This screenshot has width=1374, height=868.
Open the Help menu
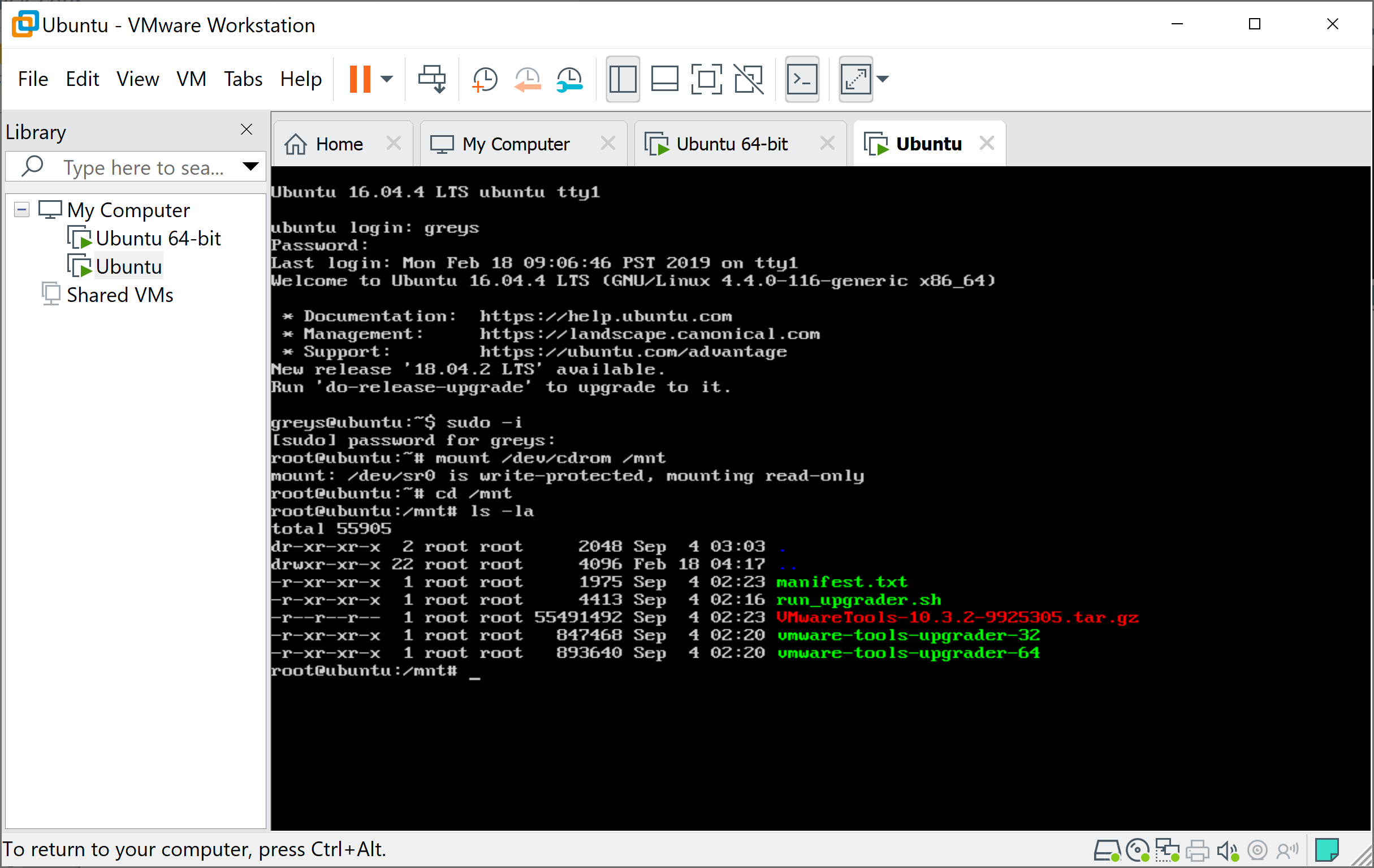click(x=301, y=79)
